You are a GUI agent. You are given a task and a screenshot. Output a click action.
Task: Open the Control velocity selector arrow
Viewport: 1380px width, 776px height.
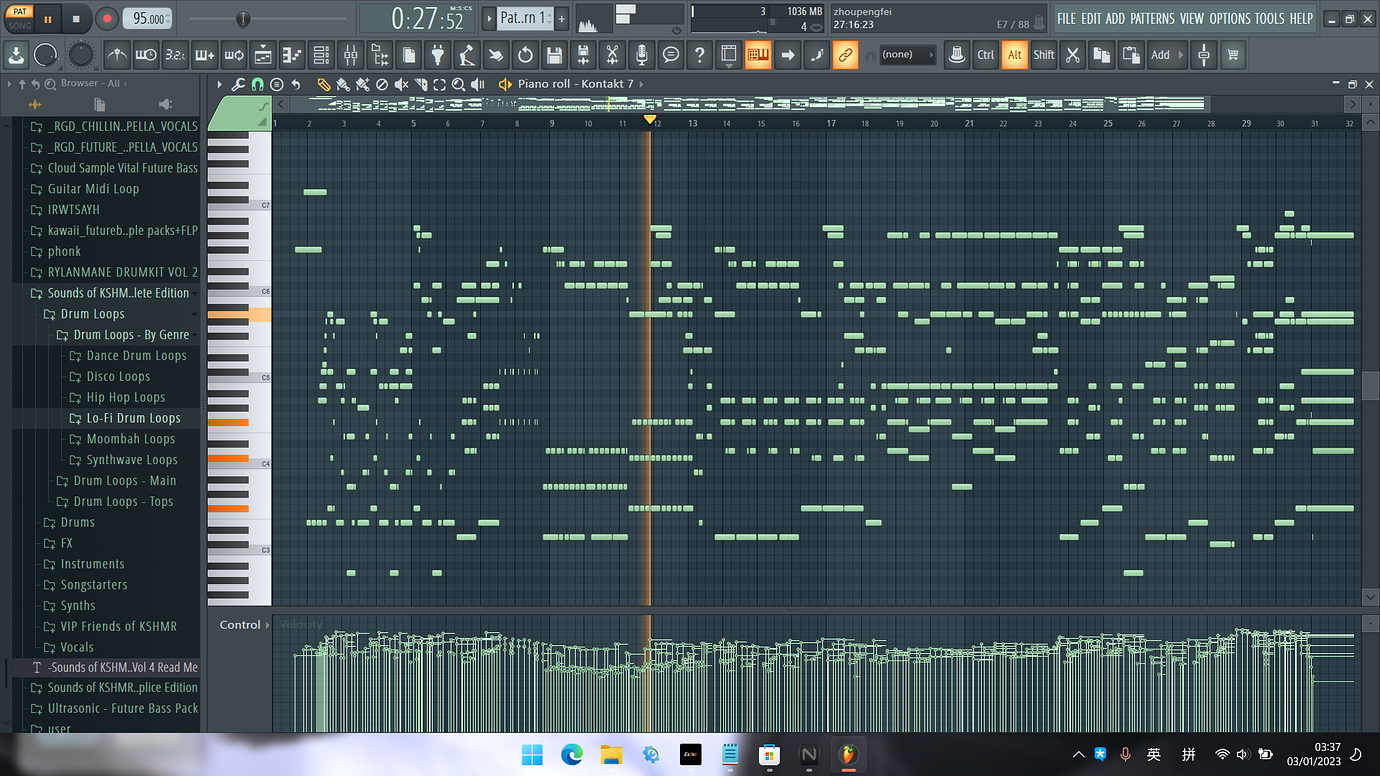[268, 625]
